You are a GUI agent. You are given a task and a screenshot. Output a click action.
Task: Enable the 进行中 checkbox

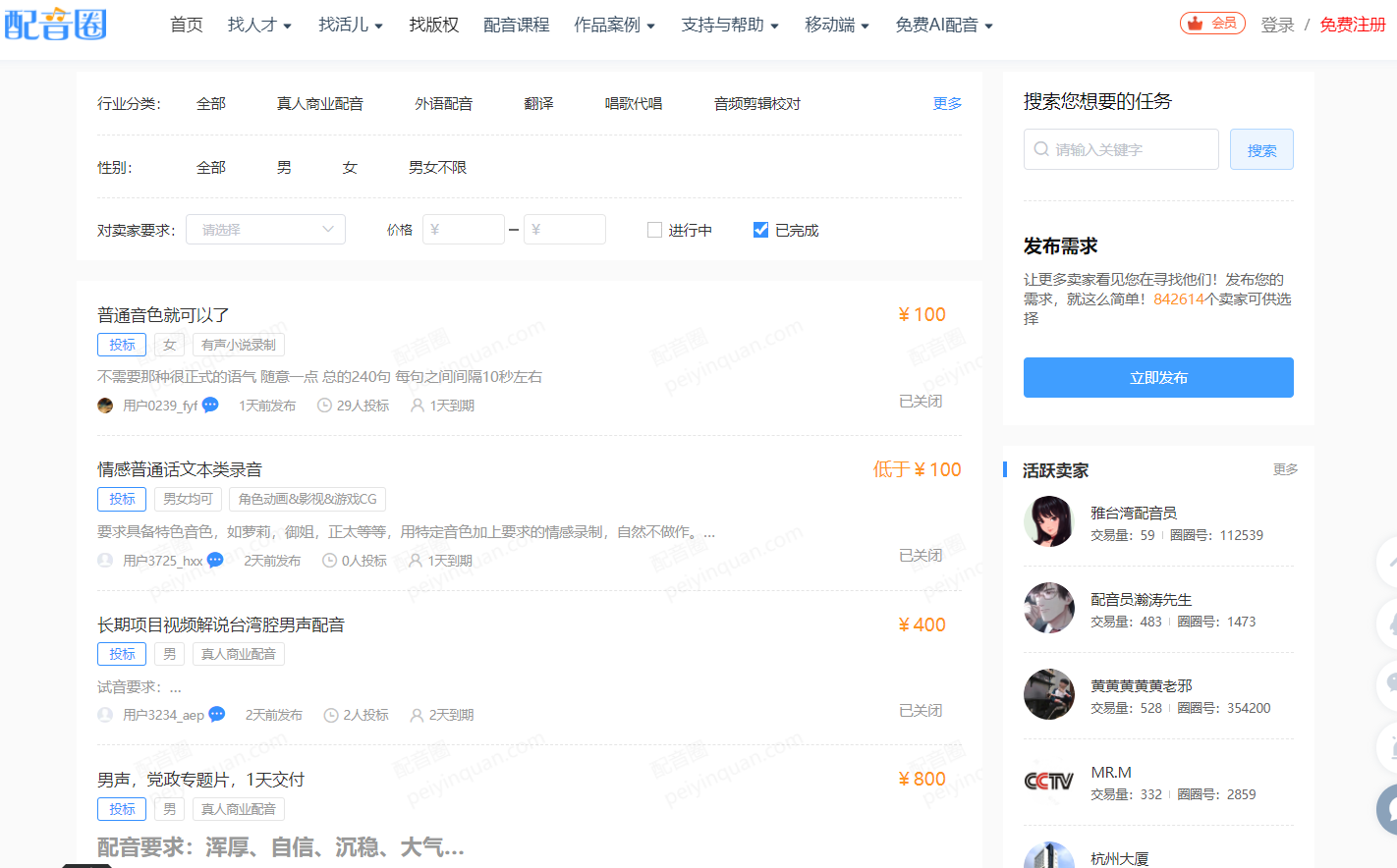coord(654,229)
